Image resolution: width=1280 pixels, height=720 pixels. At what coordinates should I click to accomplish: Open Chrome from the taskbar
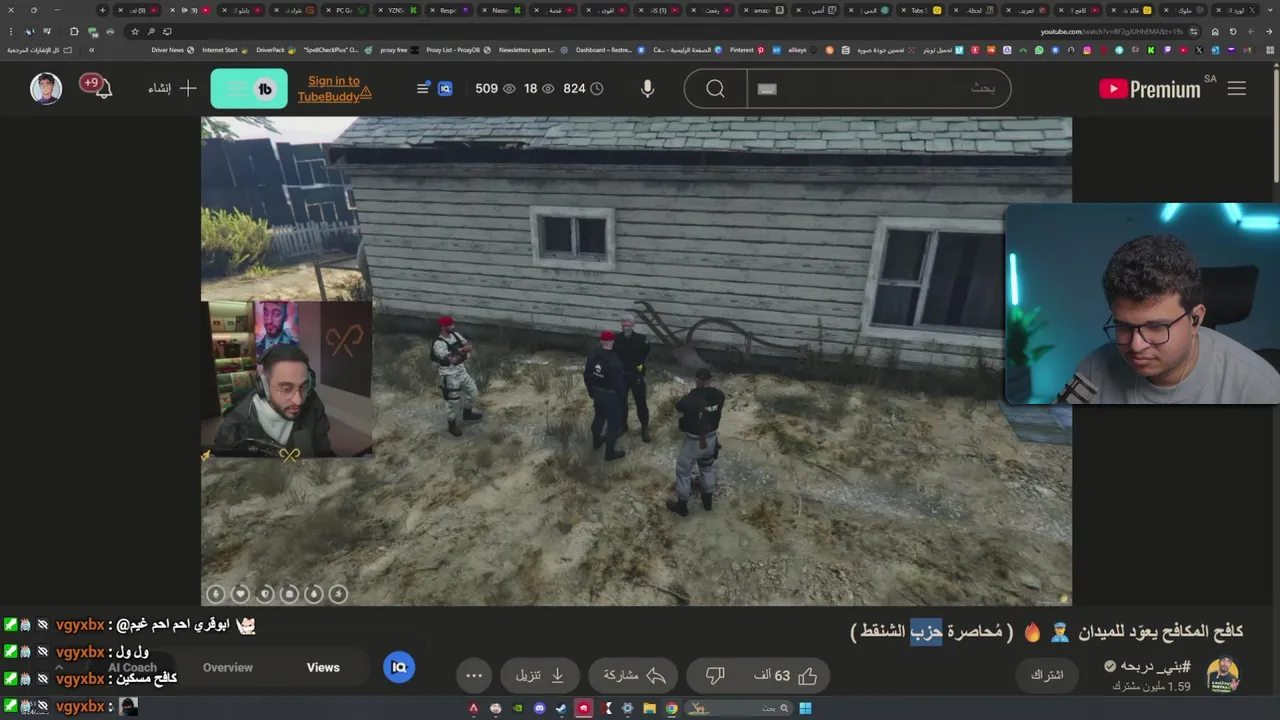click(672, 708)
